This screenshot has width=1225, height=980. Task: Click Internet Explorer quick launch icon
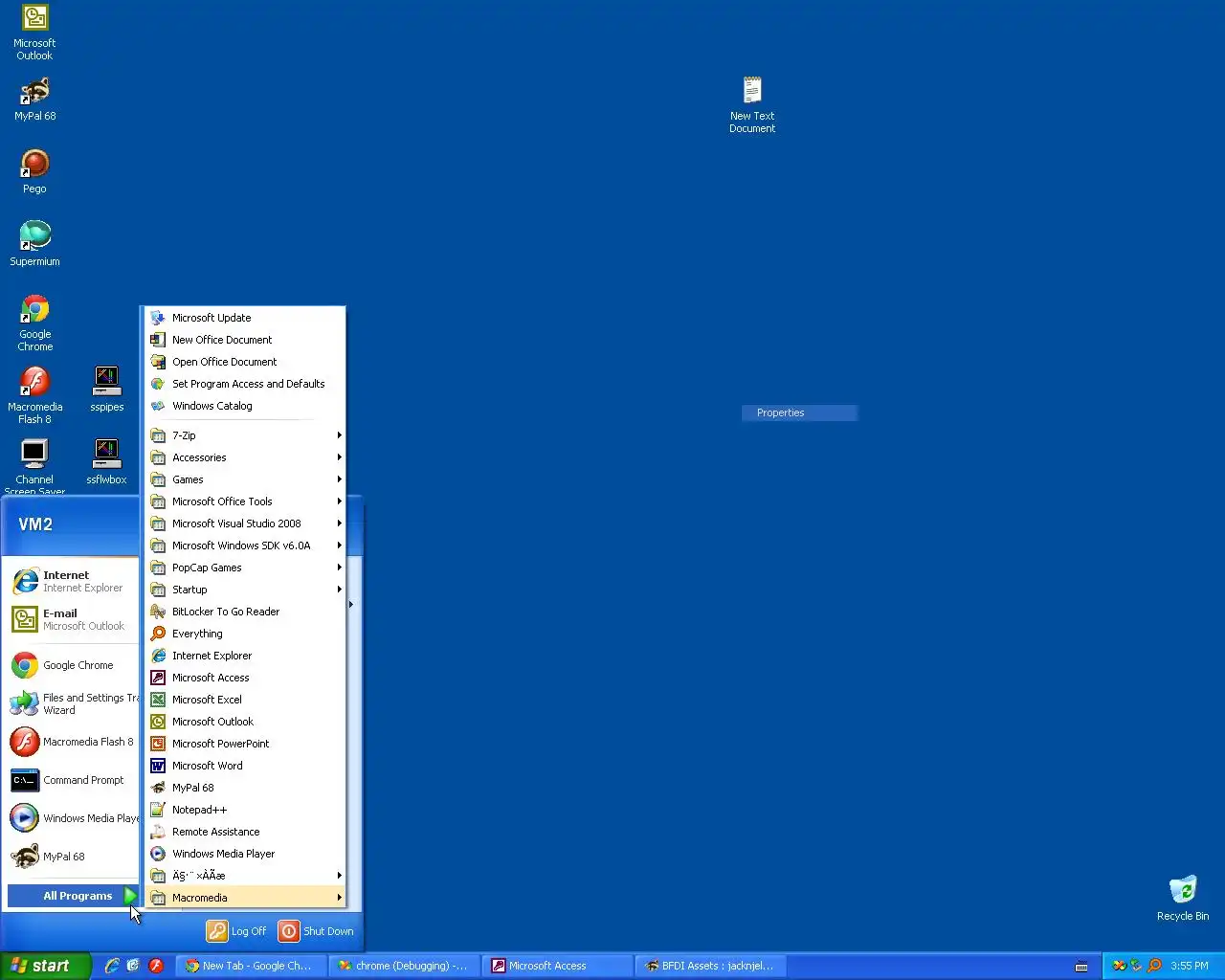pos(112,966)
